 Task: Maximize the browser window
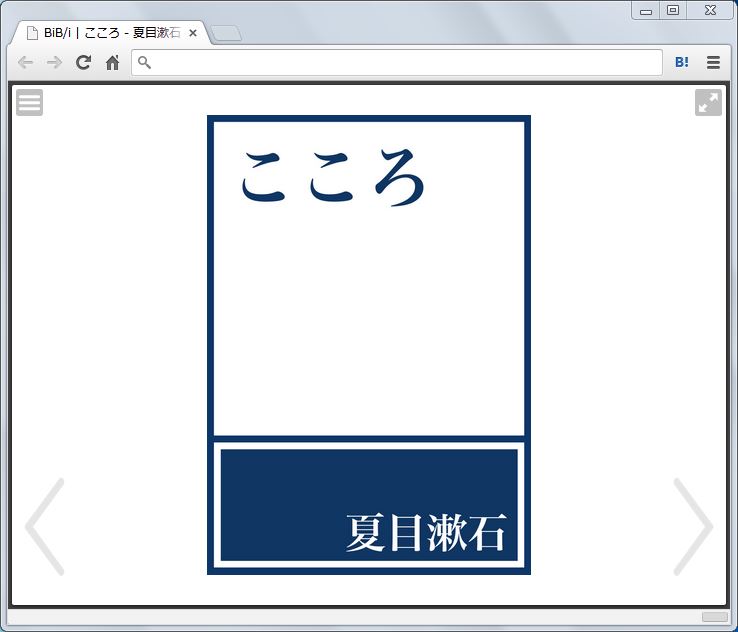(x=673, y=10)
